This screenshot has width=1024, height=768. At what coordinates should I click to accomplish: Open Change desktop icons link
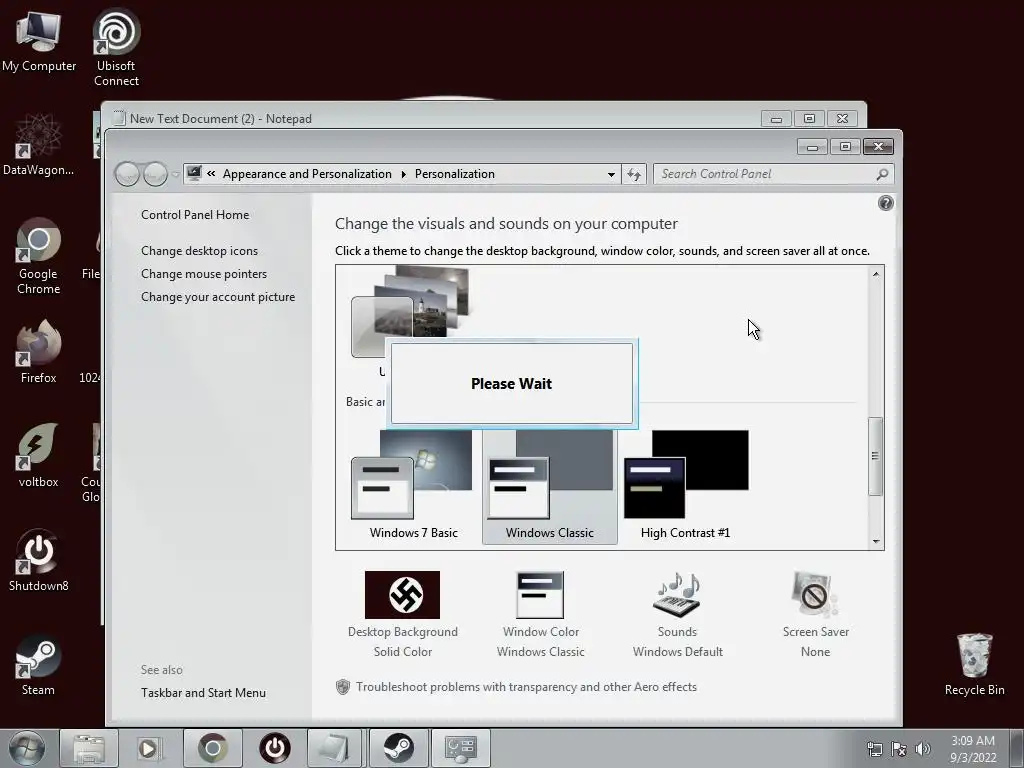pyautogui.click(x=199, y=251)
